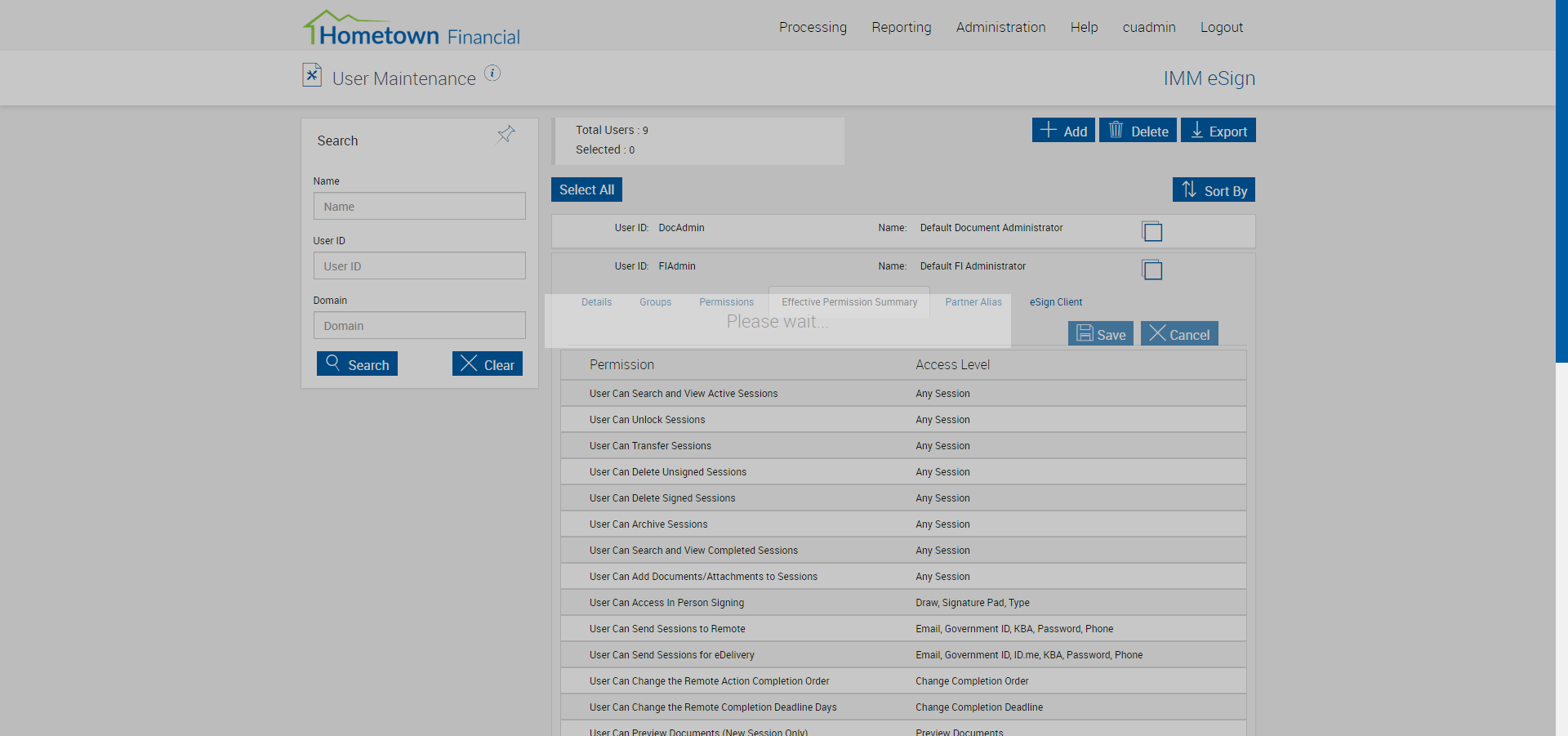Click the Hometown Financial logo
Image resolution: width=1568 pixels, height=736 pixels.
coord(412,29)
